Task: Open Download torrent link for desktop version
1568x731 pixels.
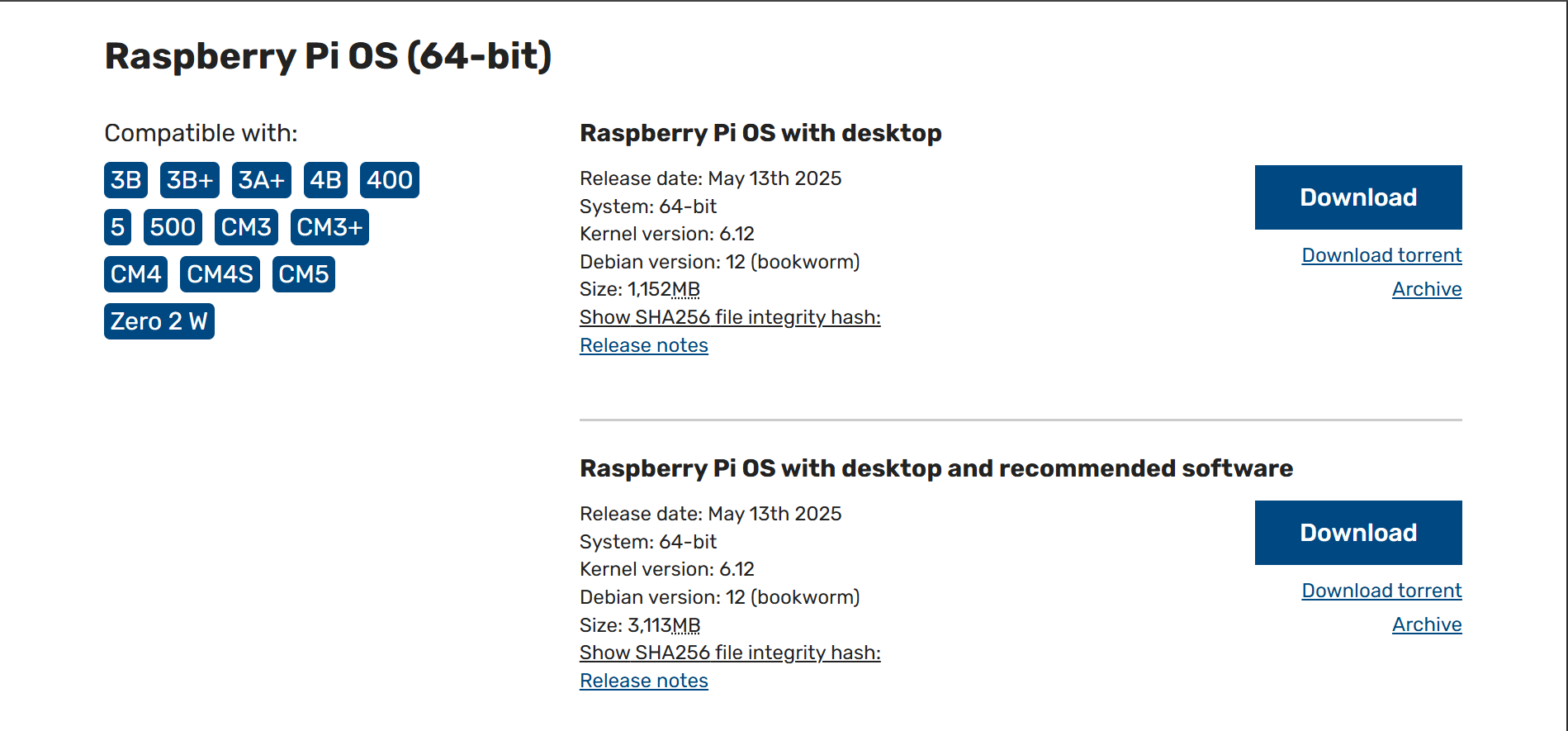Action: [1381, 255]
